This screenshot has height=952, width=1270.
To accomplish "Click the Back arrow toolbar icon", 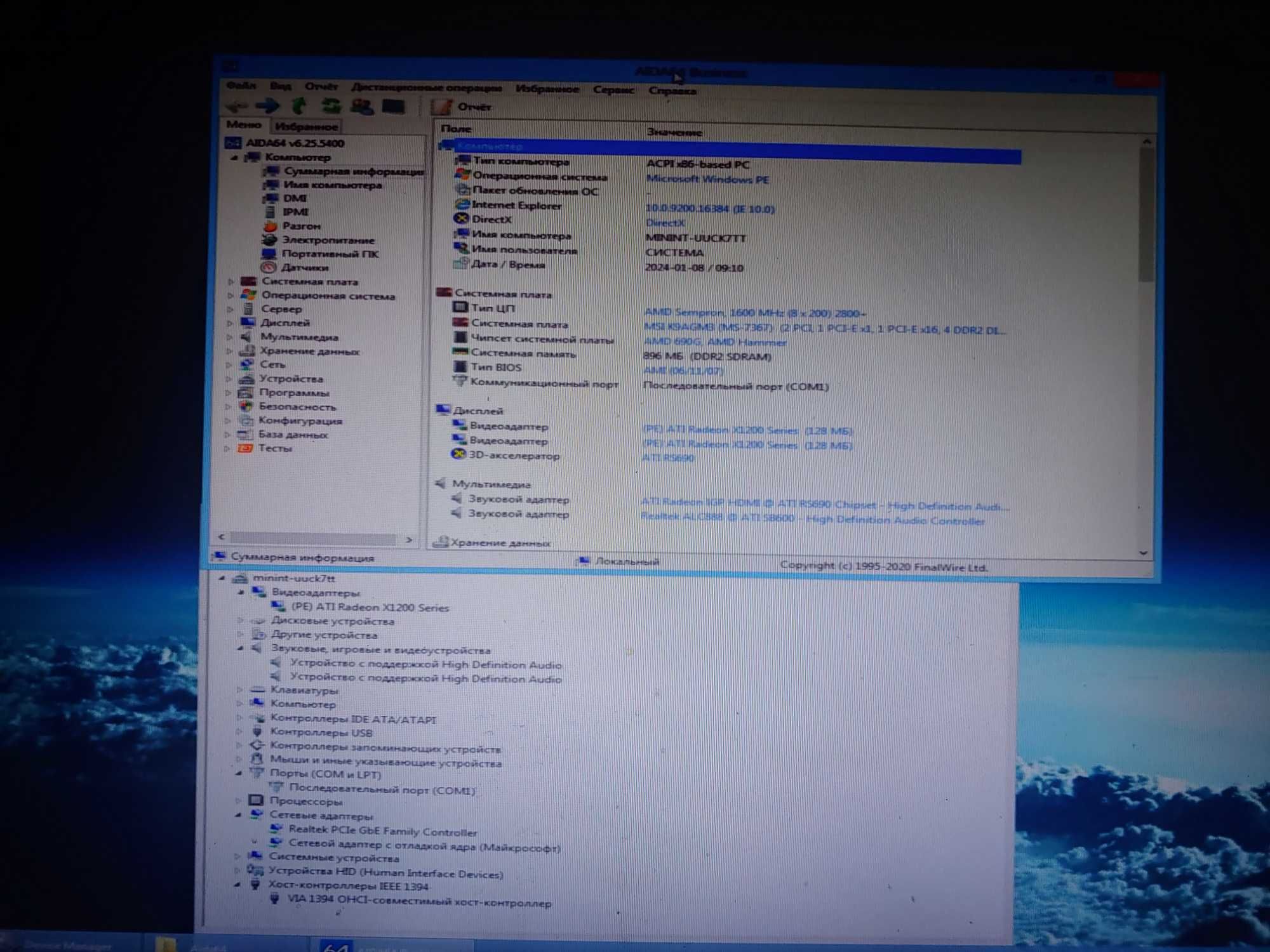I will point(237,106).
